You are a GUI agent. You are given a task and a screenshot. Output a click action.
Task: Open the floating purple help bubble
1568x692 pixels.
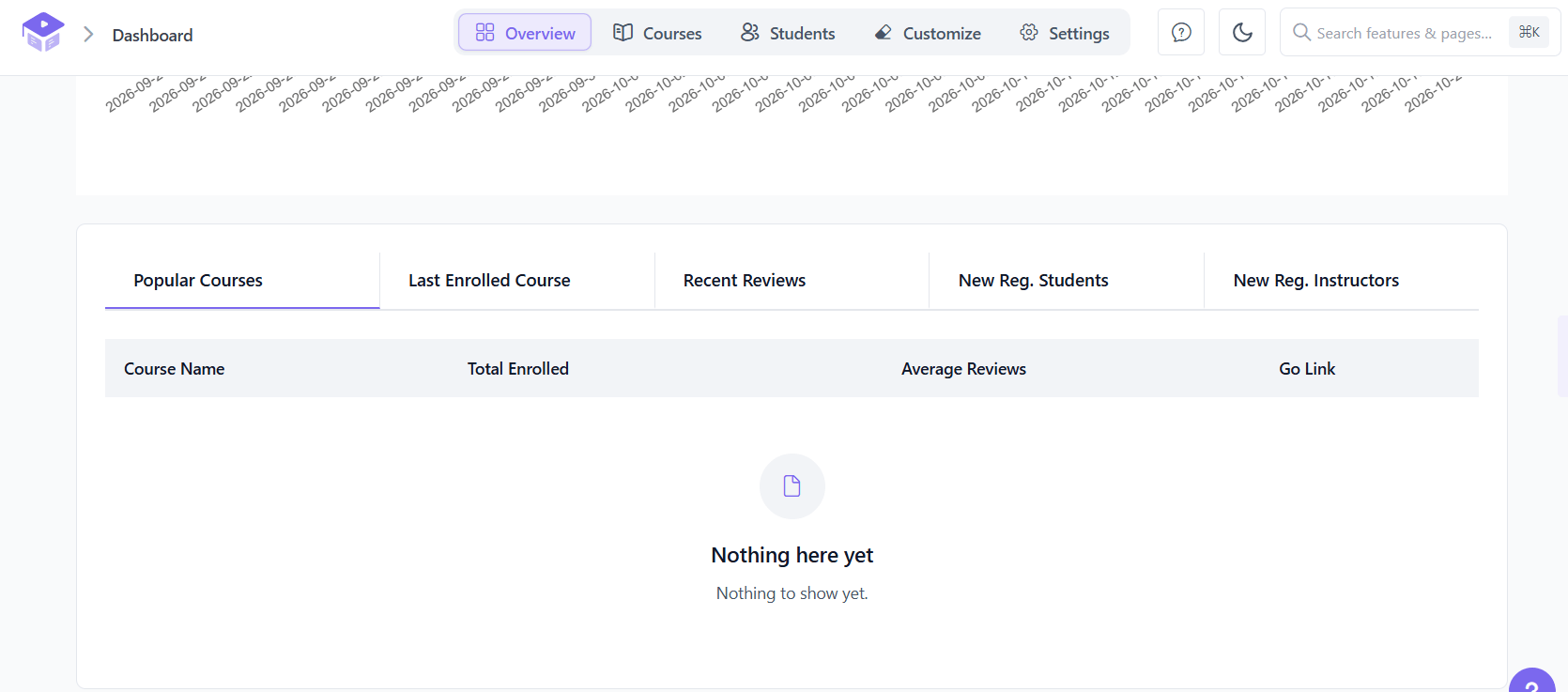click(1533, 682)
